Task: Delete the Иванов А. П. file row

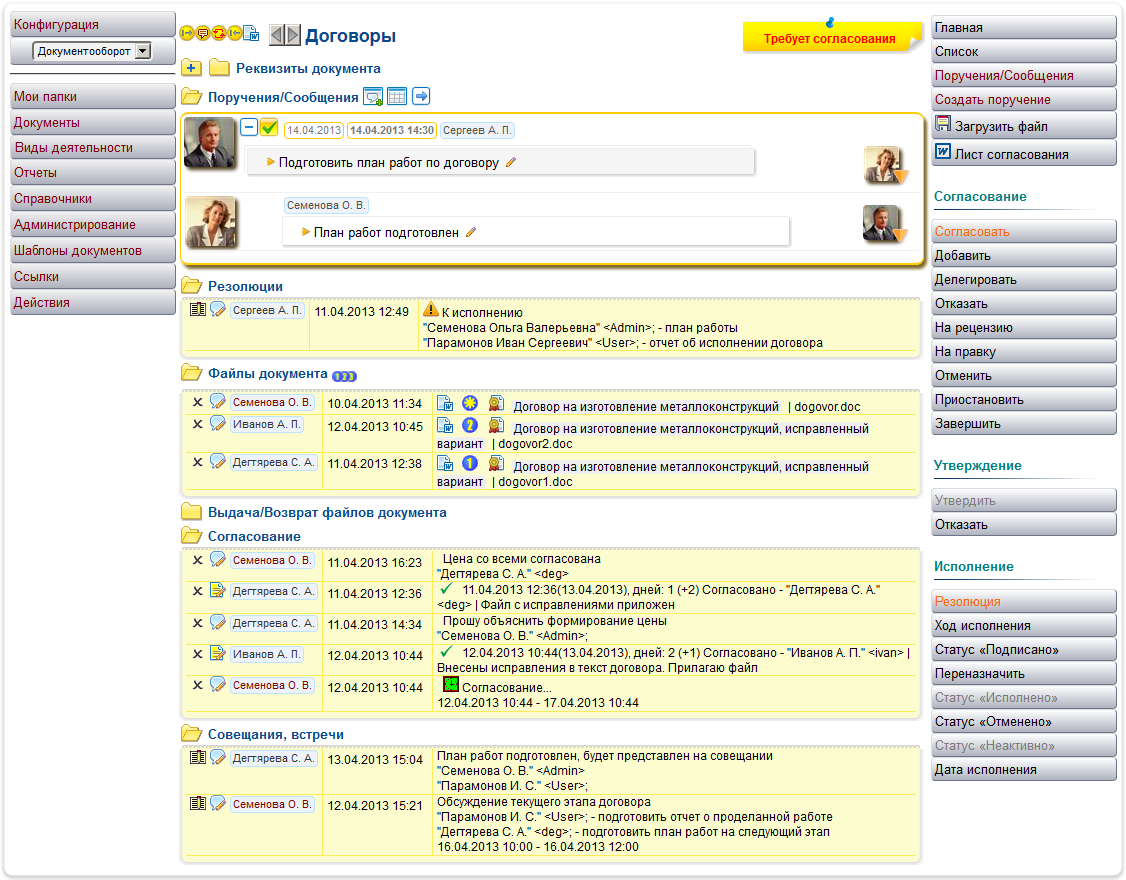Action: (197, 424)
